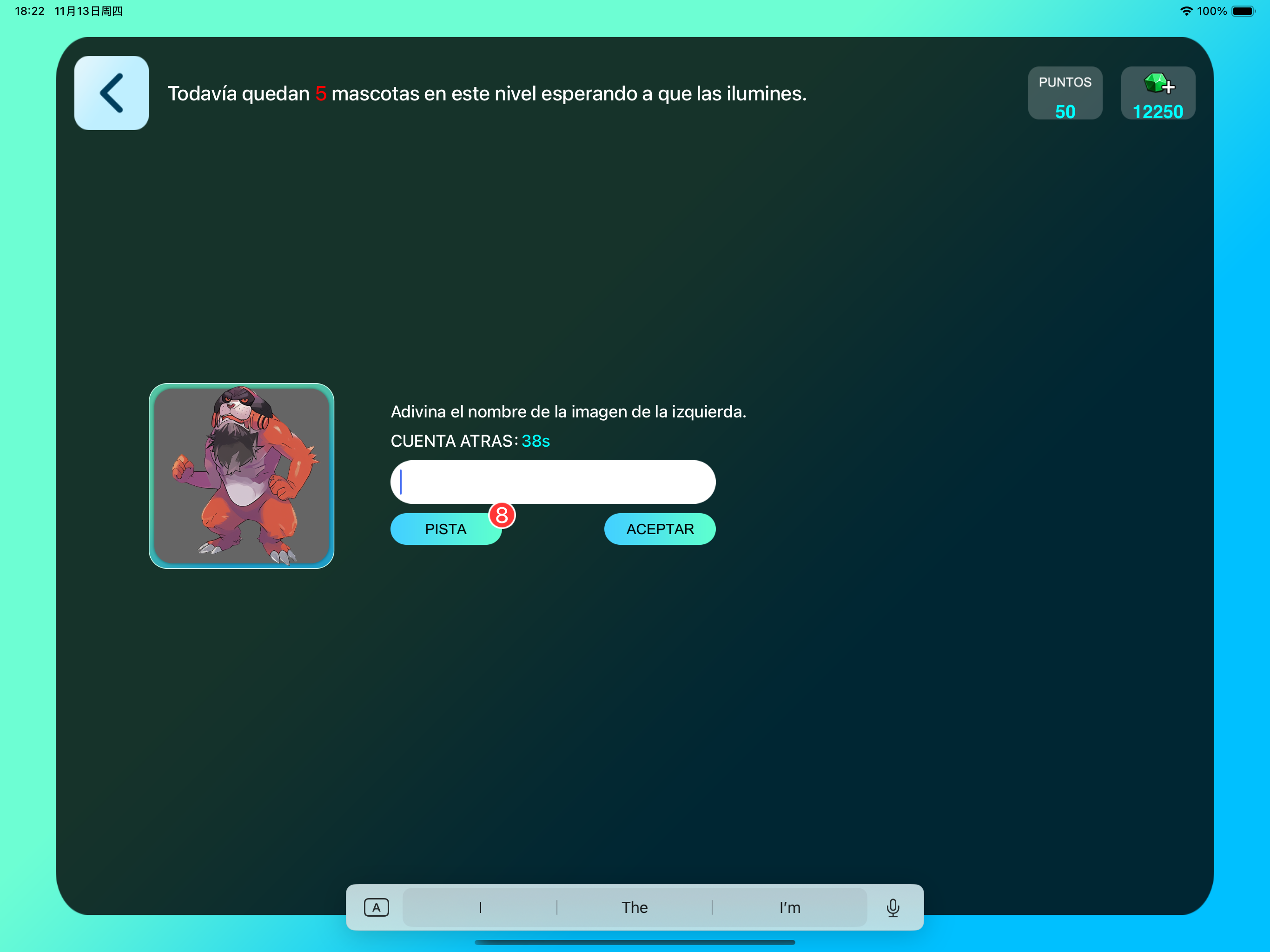Tap the PUNTOS score panel

(1065, 93)
